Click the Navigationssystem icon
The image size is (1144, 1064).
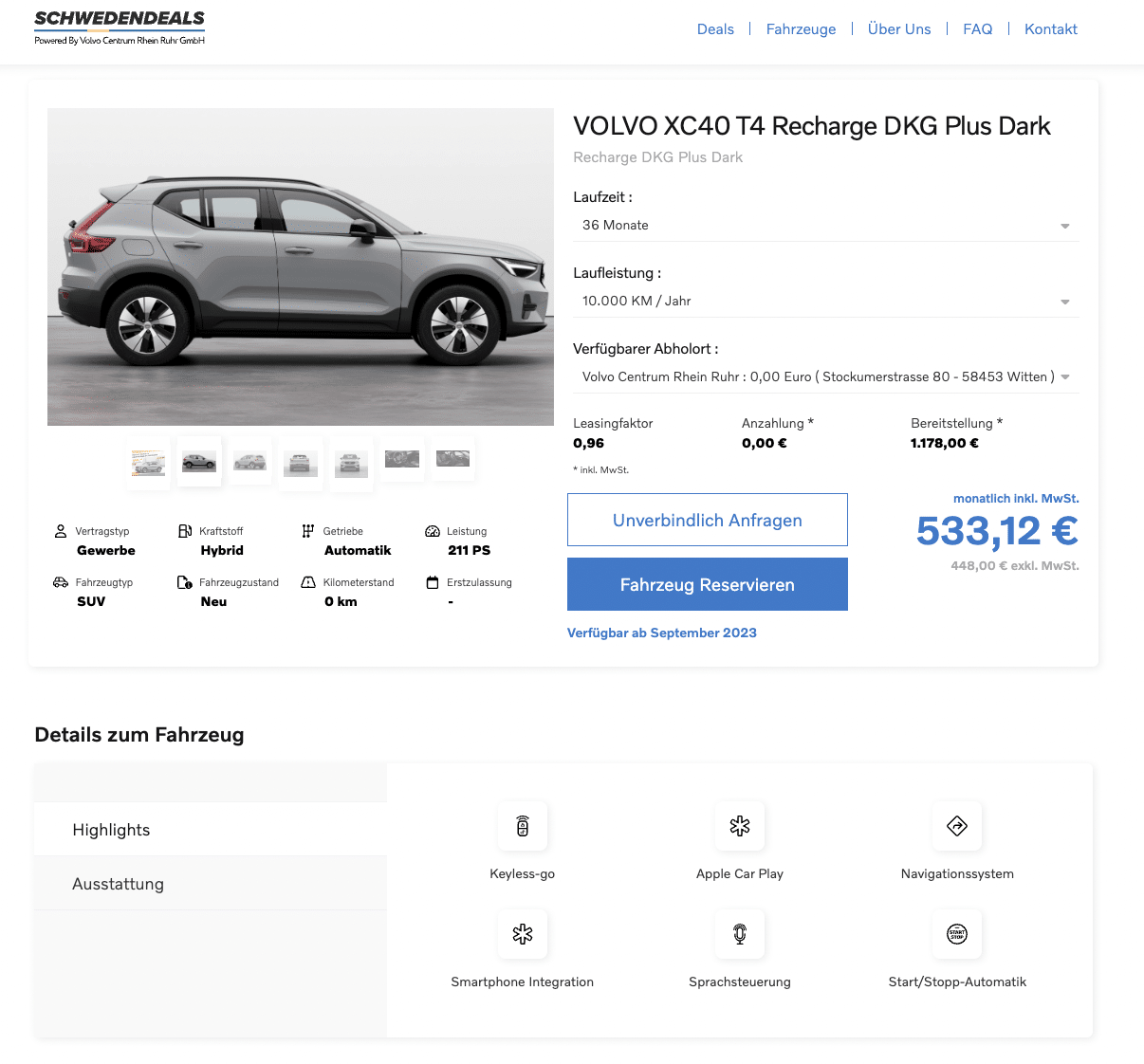point(957,826)
